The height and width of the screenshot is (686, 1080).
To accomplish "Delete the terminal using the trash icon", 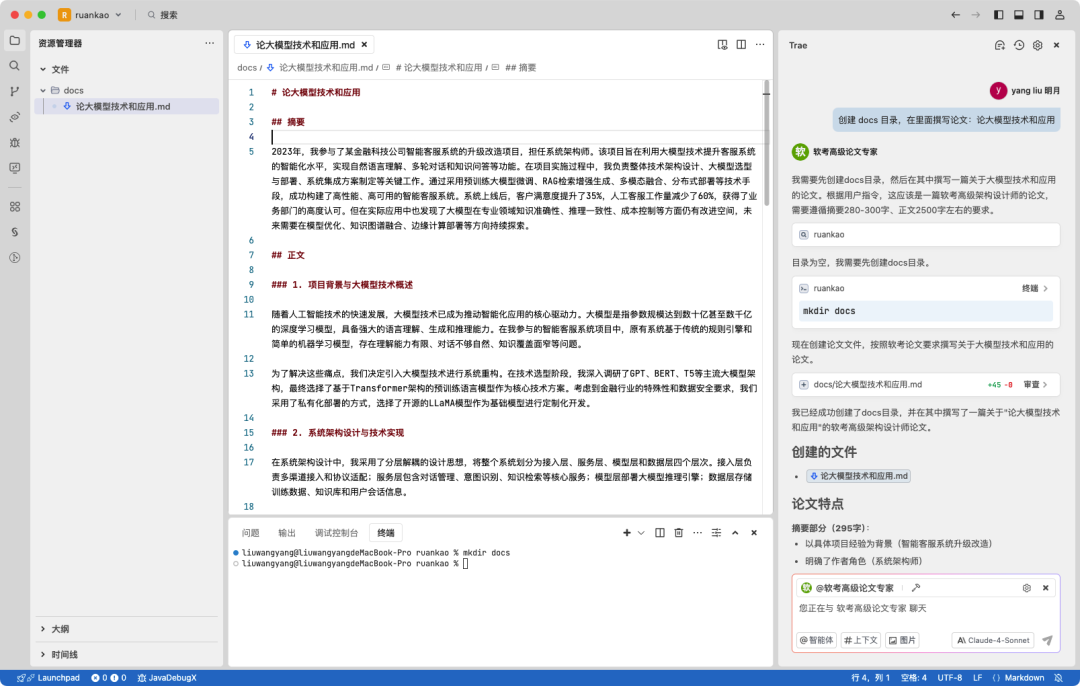I will pos(679,533).
